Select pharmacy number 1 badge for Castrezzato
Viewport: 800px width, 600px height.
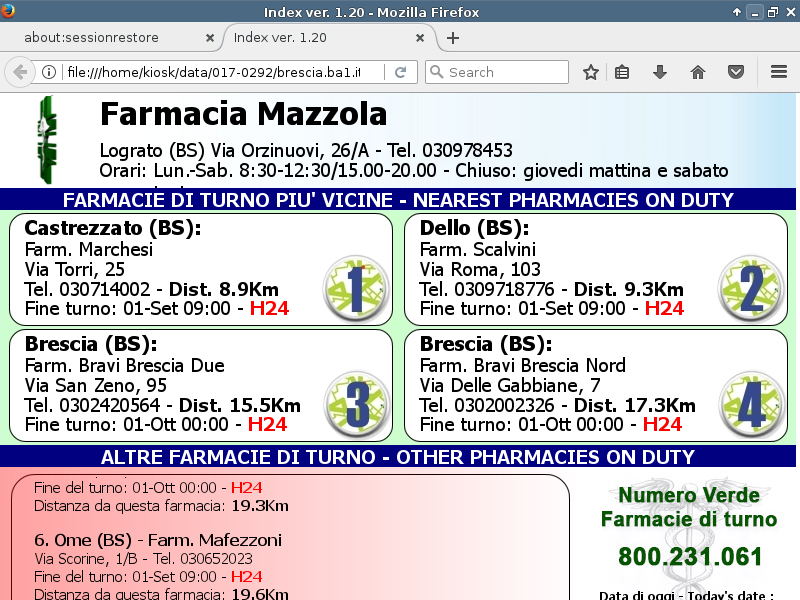355,287
